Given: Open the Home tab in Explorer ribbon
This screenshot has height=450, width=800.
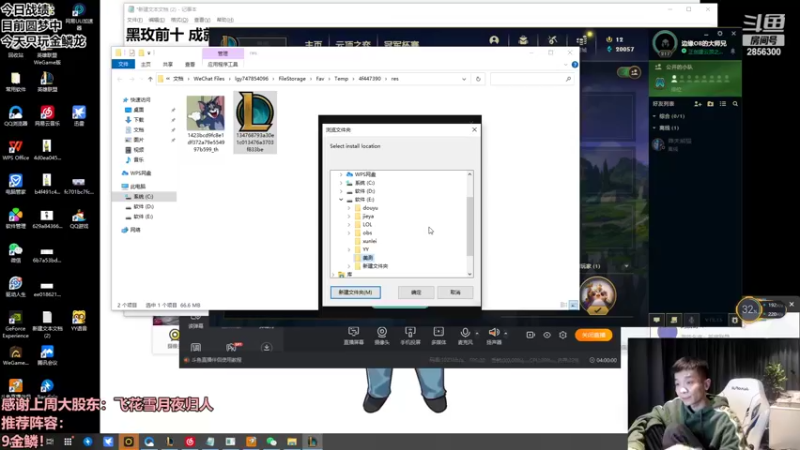Looking at the screenshot, I should click(x=145, y=64).
